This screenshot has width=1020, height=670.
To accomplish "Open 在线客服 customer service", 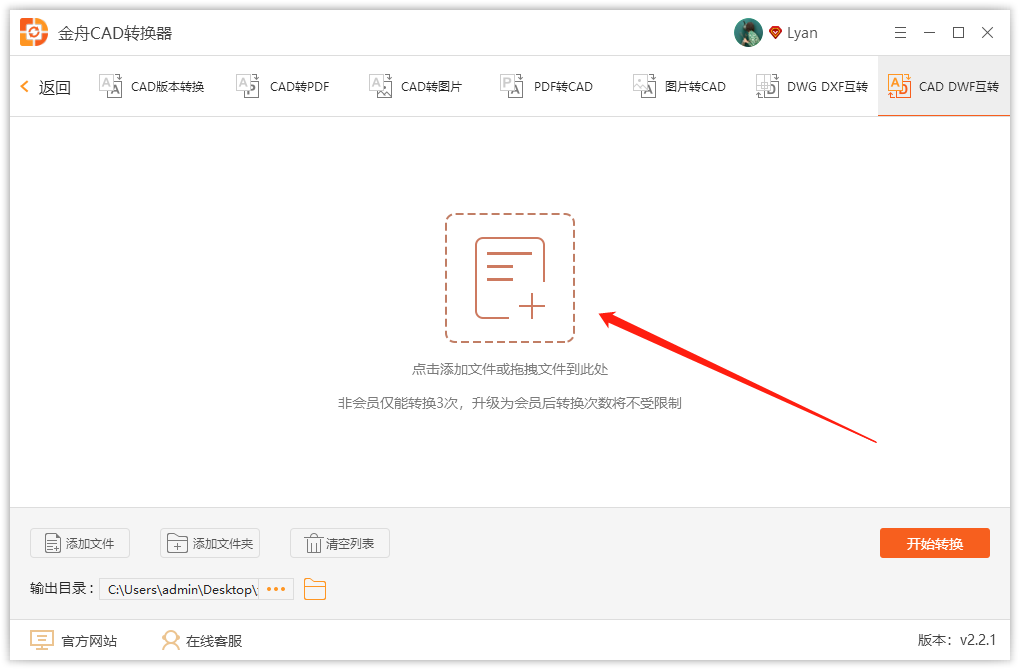I will pyautogui.click(x=204, y=640).
